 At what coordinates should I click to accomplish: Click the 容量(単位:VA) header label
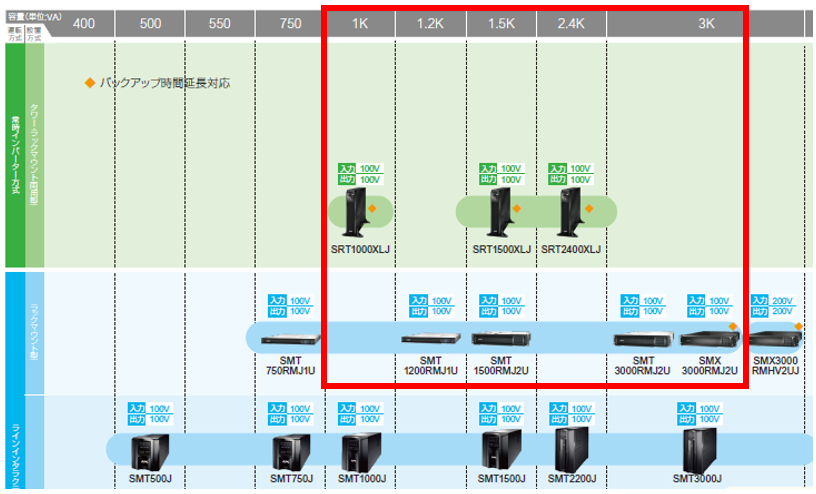(x=34, y=17)
